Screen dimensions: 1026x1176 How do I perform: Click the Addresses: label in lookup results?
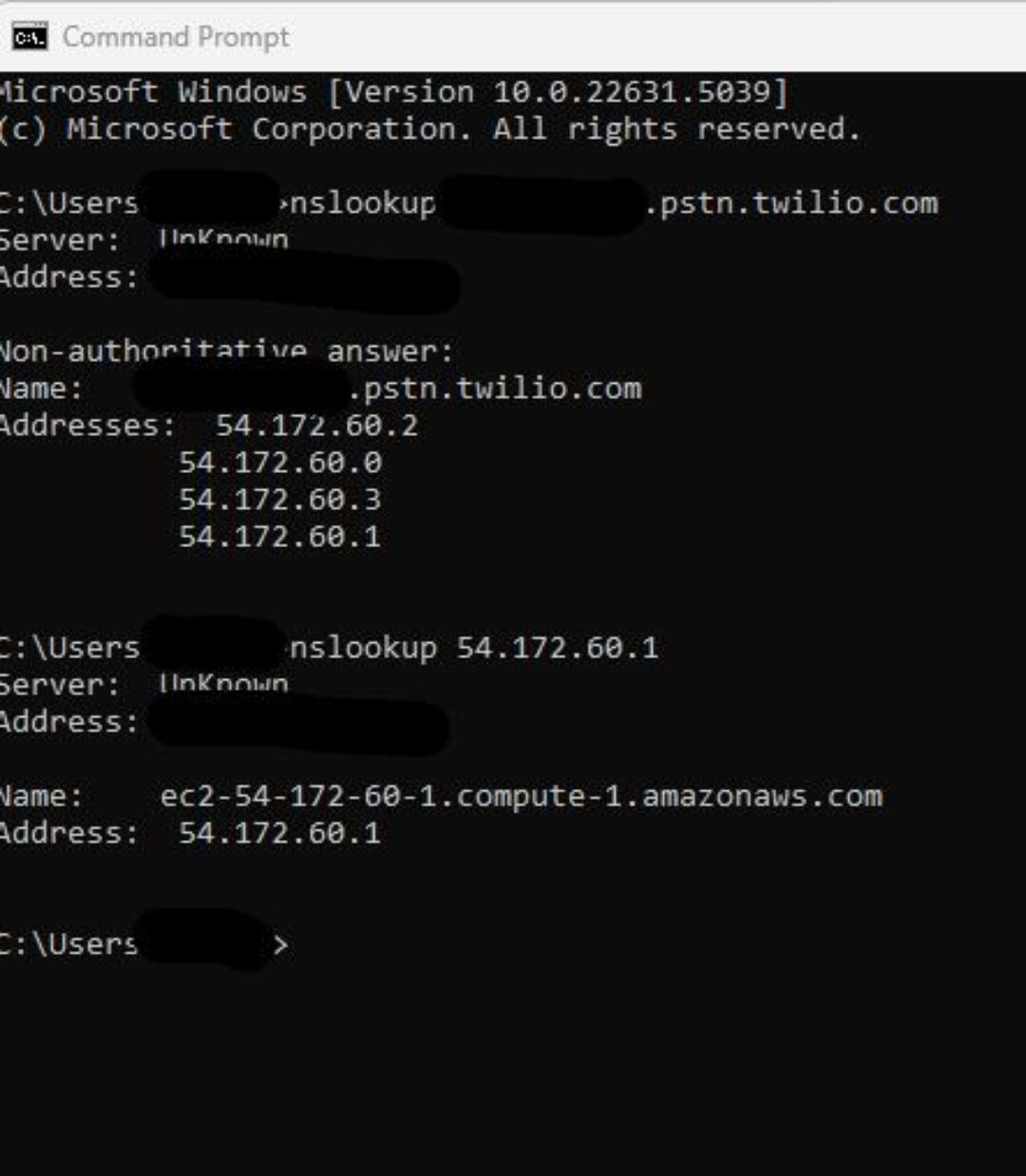87,426
